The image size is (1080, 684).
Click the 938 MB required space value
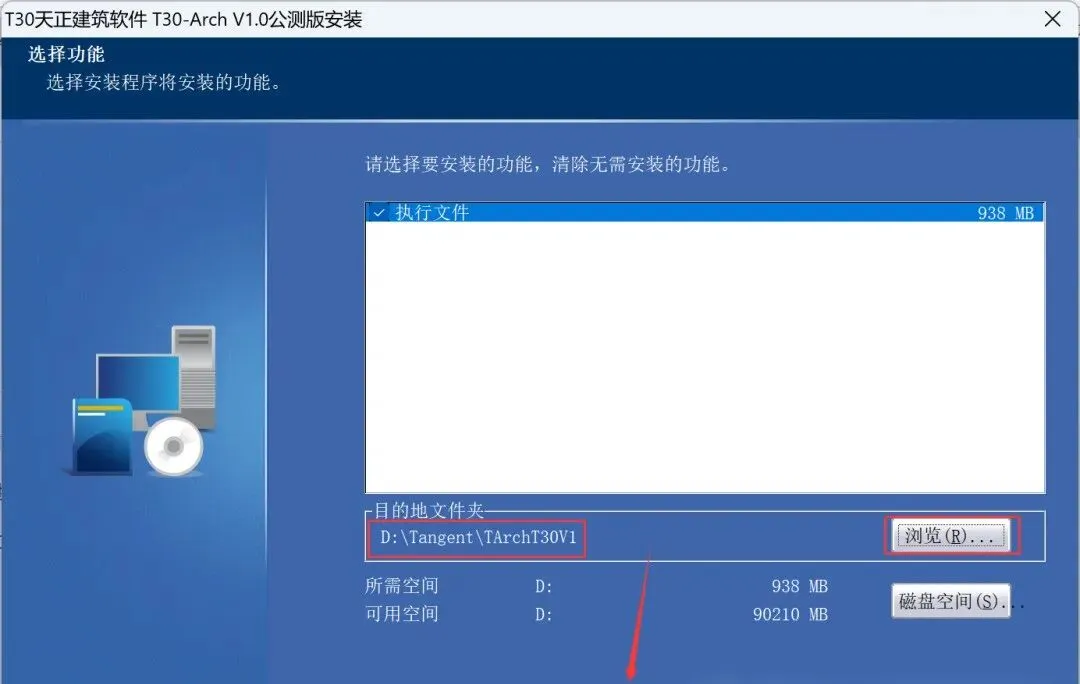[800, 587]
